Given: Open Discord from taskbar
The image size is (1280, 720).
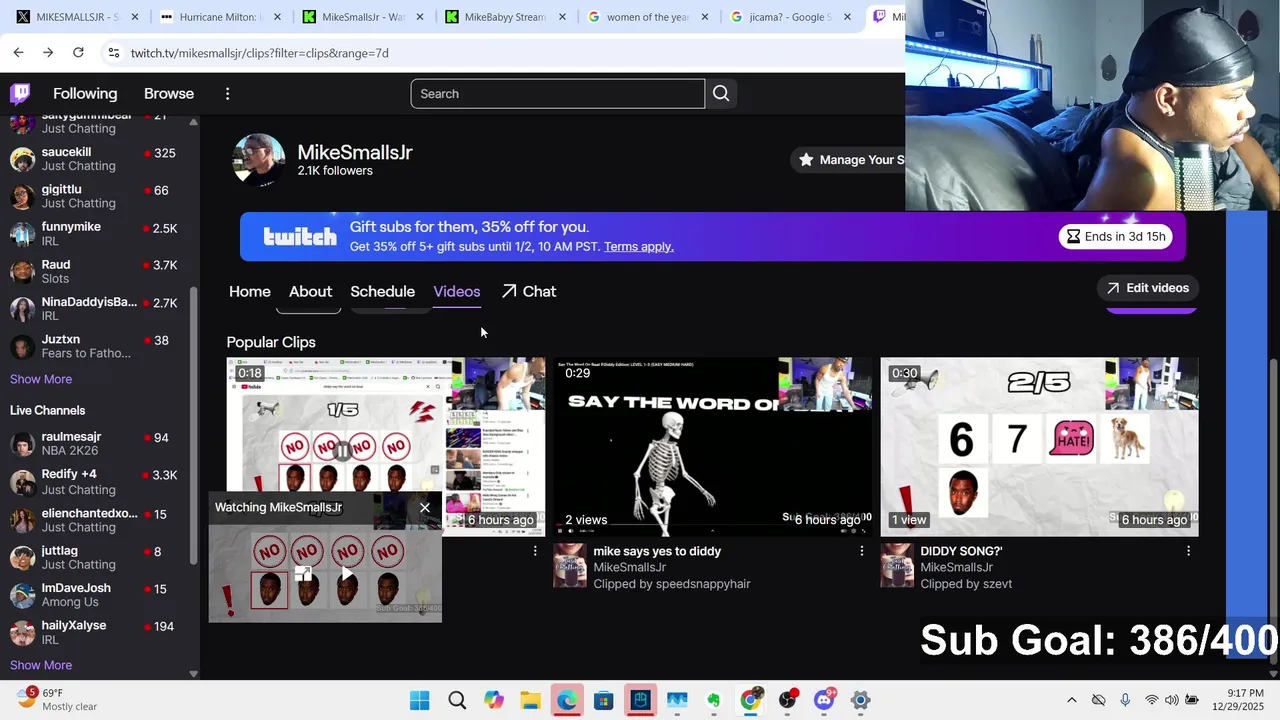Looking at the screenshot, I should click(x=824, y=700).
